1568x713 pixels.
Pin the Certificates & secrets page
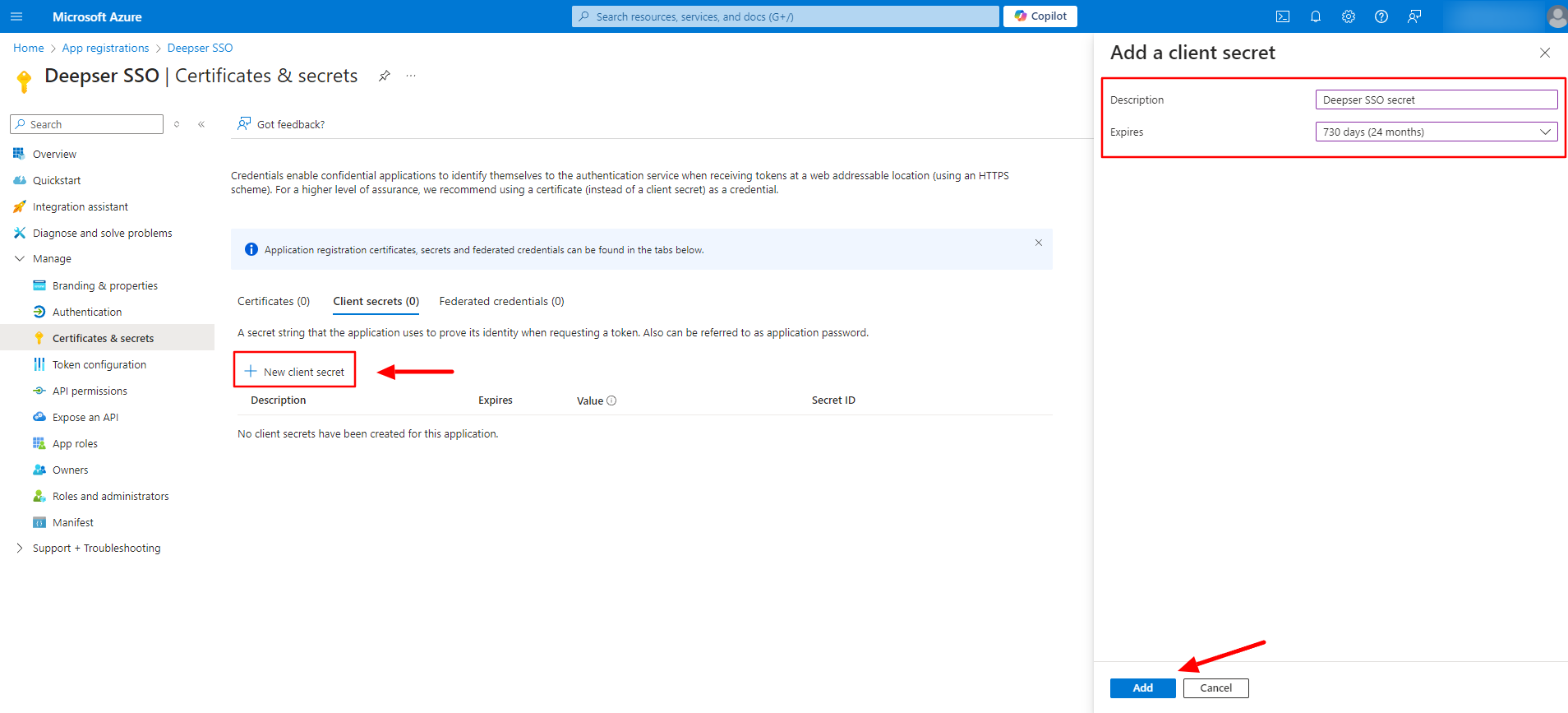click(384, 76)
